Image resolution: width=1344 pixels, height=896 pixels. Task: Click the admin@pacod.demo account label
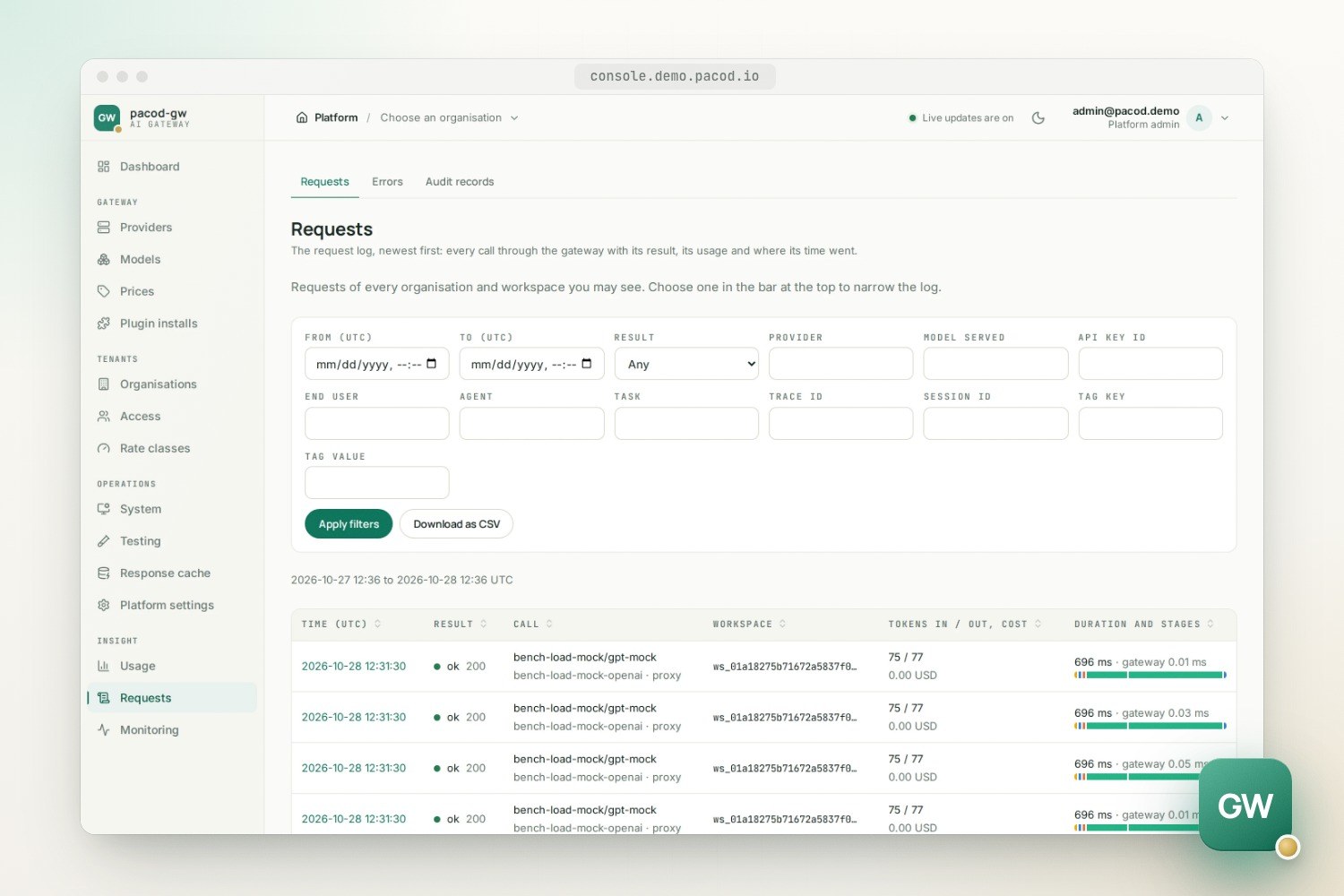(1125, 111)
